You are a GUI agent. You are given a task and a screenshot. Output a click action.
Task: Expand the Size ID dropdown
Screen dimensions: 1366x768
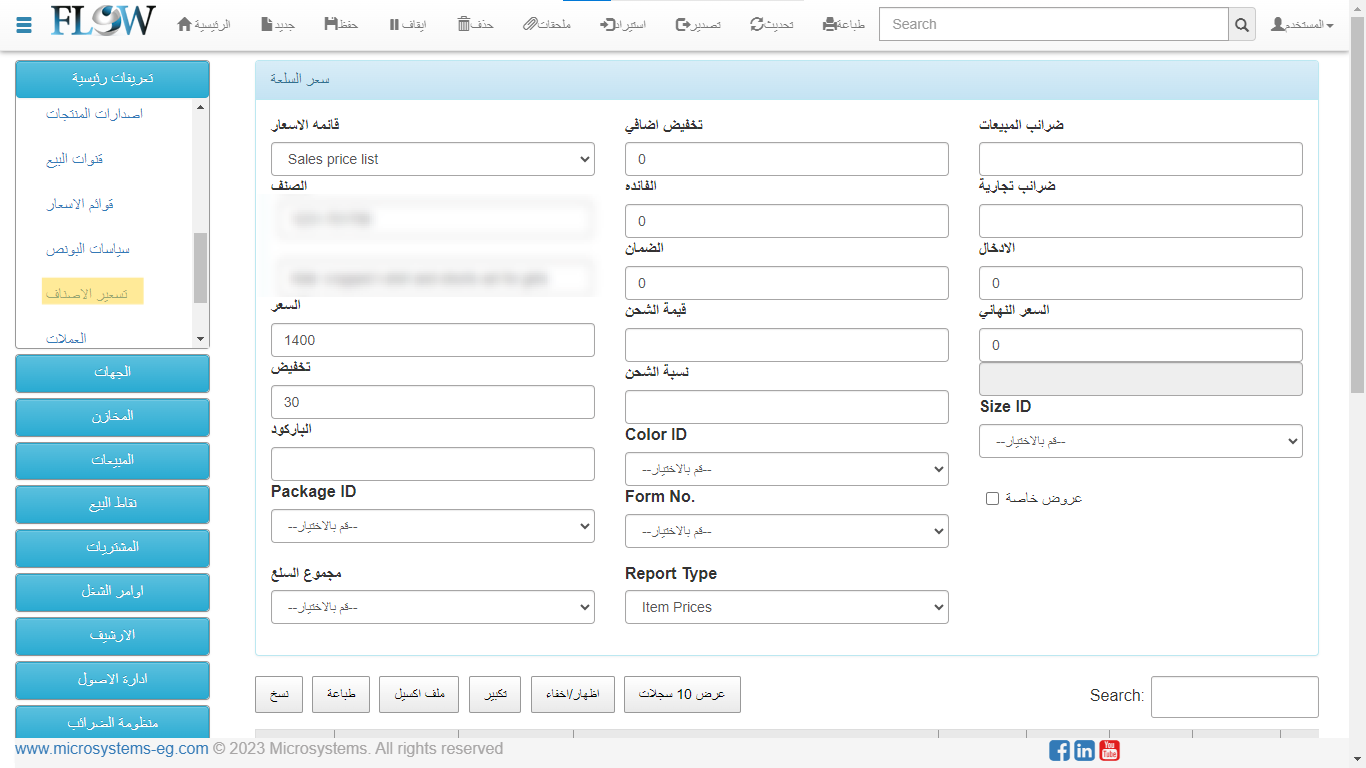[1140, 441]
